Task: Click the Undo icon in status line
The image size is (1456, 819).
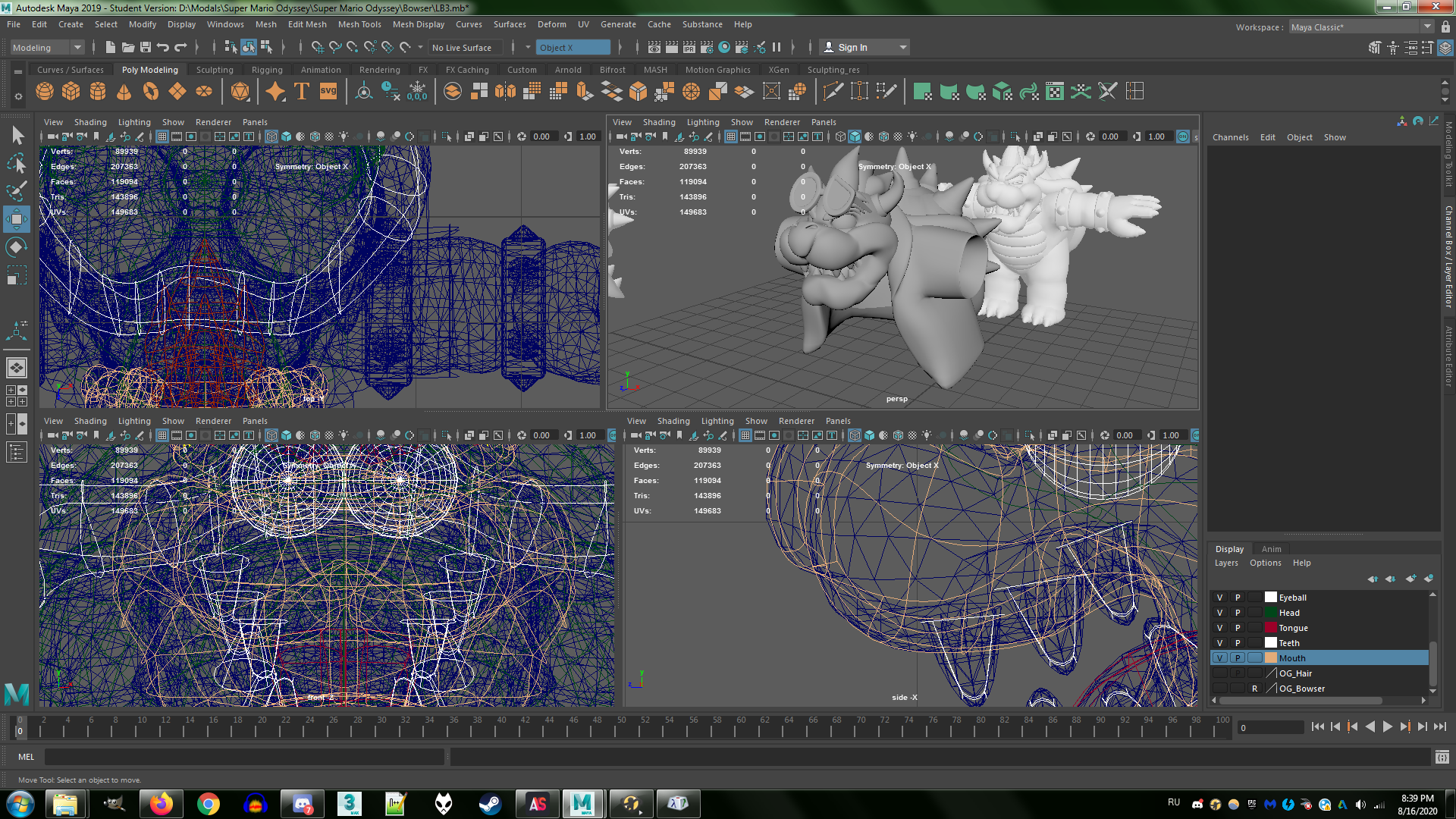Action: (163, 48)
